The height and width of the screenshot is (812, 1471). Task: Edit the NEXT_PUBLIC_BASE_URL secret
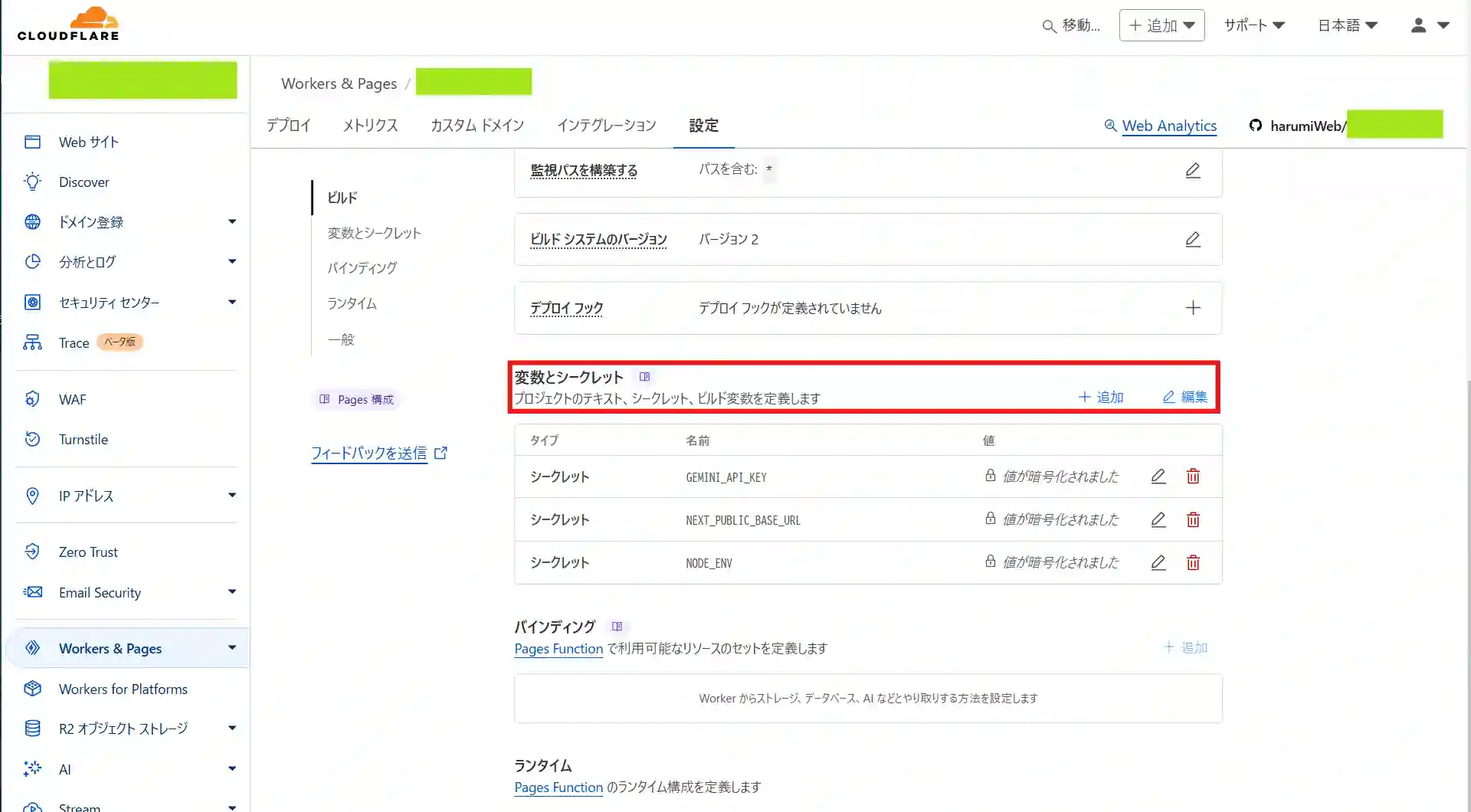coord(1158,519)
